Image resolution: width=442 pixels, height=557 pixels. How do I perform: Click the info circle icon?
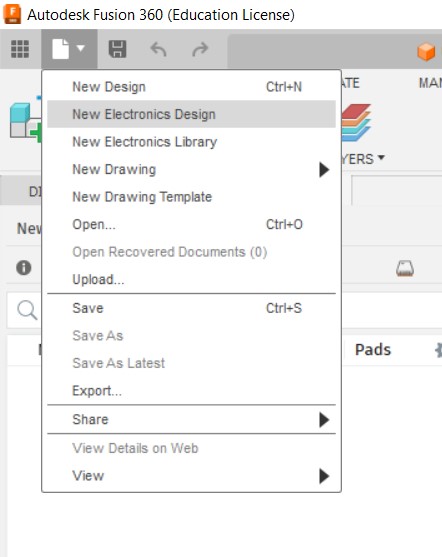coord(24,267)
